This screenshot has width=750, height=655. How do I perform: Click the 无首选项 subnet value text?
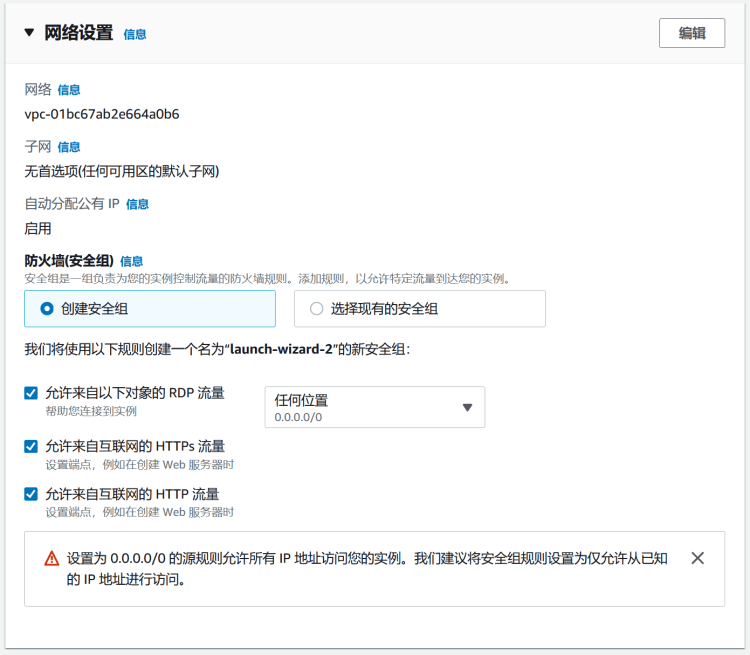click(x=121, y=171)
